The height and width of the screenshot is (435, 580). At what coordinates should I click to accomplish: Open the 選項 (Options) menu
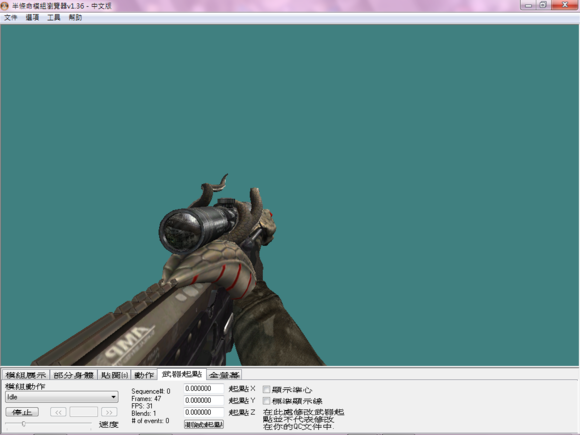point(32,17)
